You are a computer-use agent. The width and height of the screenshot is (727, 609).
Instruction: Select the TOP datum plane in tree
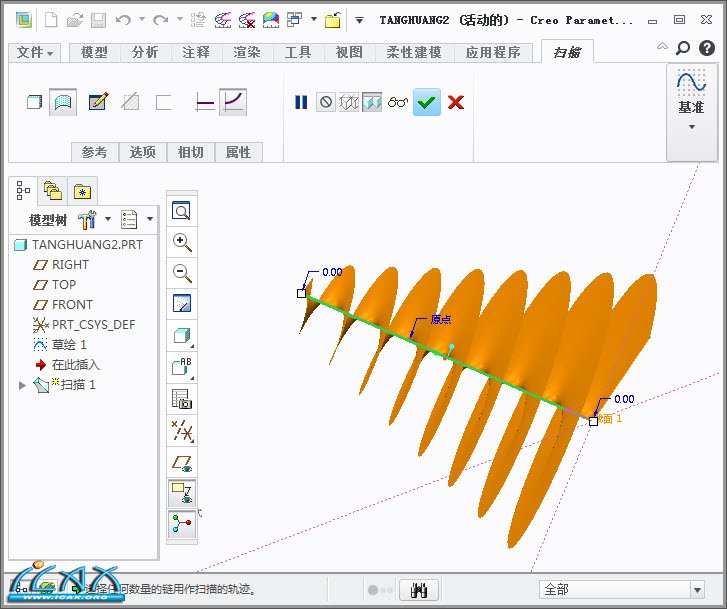click(64, 285)
